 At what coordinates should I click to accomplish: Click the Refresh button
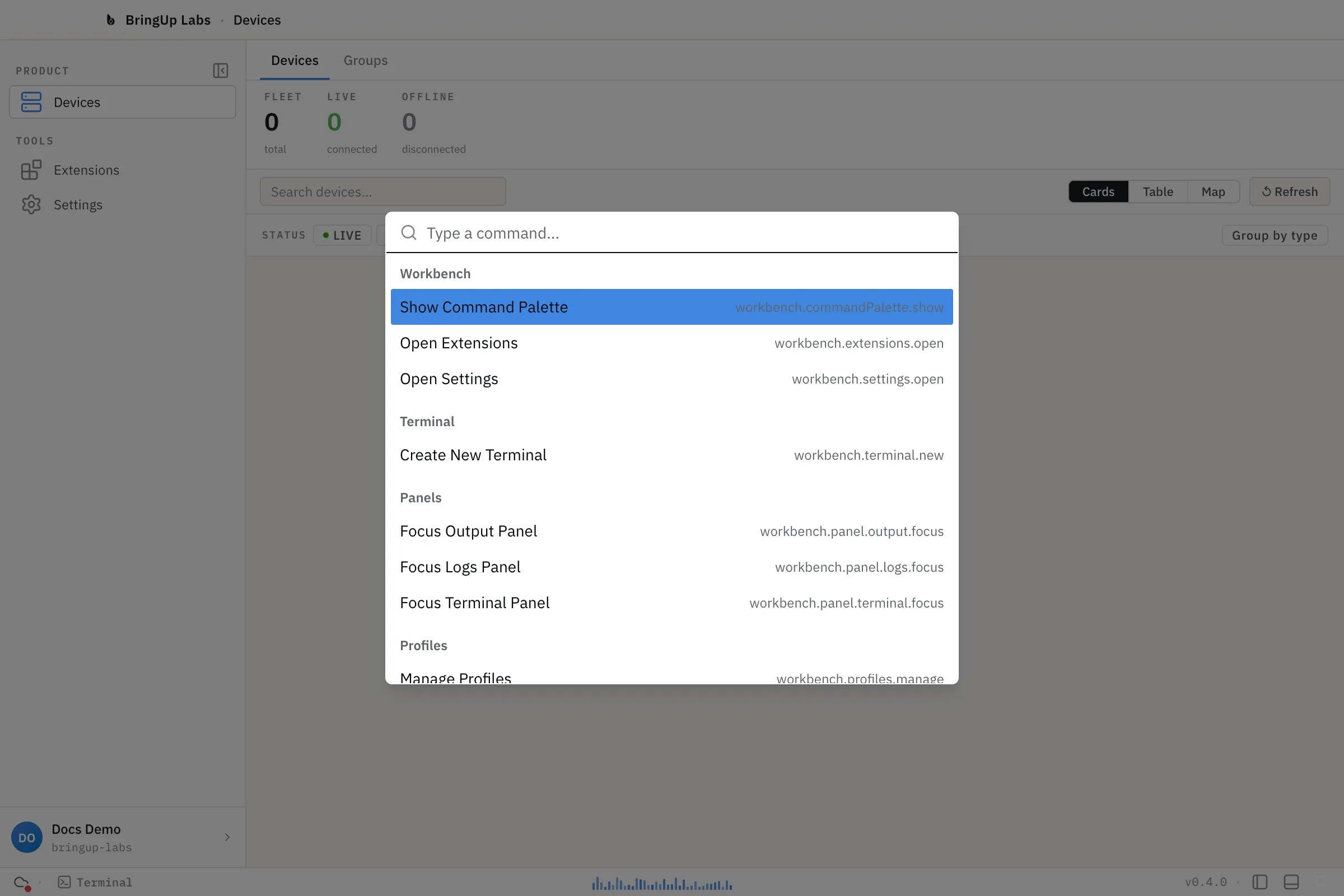coord(1289,192)
